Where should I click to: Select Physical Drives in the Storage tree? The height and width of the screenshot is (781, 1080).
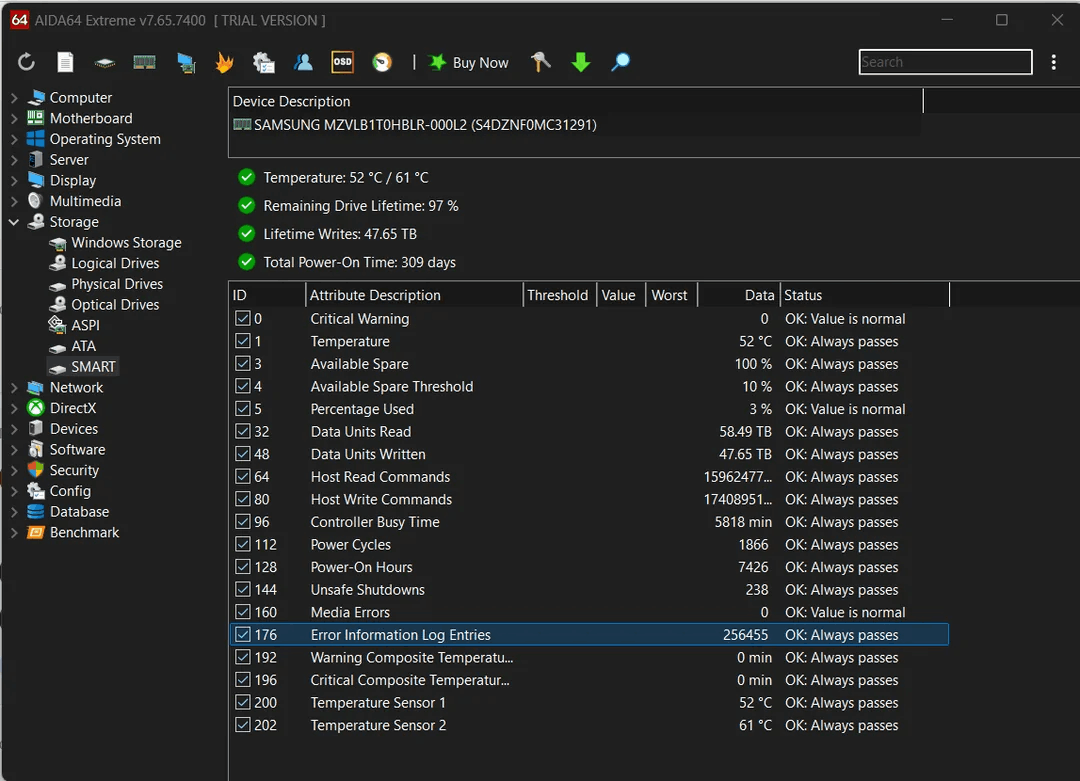(116, 284)
